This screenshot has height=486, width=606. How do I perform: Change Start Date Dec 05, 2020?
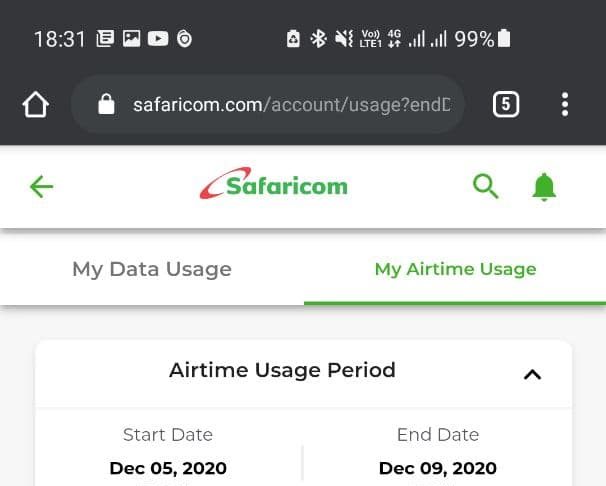pyautogui.click(x=168, y=468)
